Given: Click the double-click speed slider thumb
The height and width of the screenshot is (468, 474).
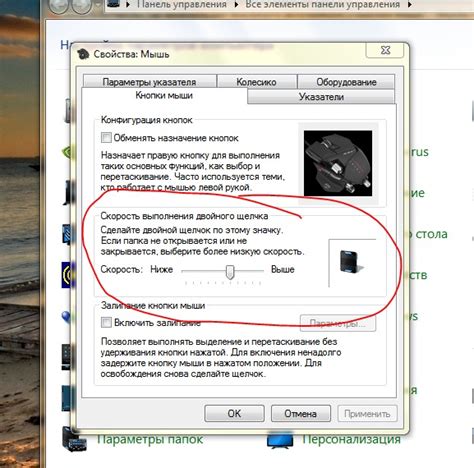Looking at the screenshot, I should (230, 272).
